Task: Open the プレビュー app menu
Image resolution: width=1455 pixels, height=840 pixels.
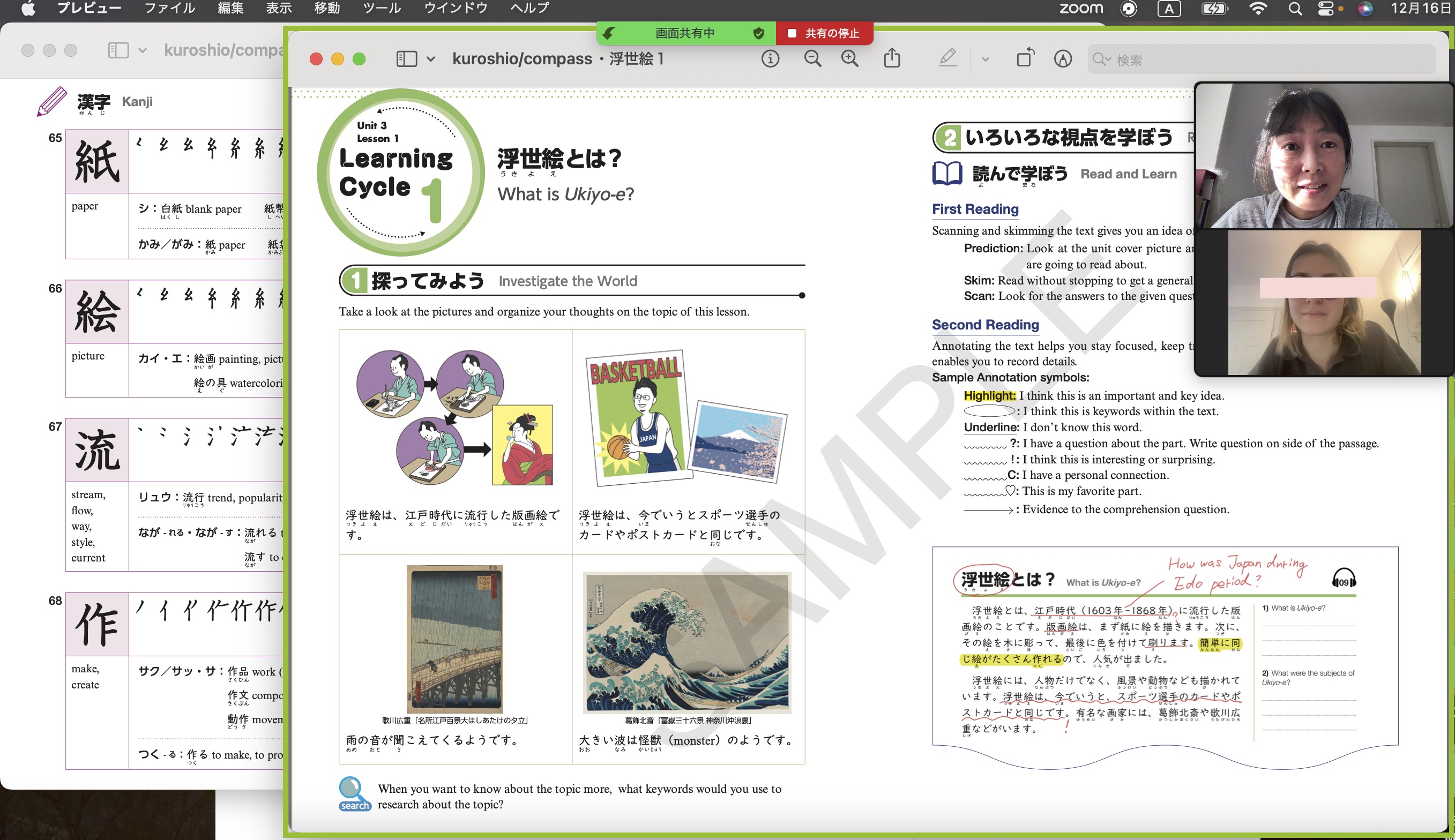Action: (x=89, y=8)
